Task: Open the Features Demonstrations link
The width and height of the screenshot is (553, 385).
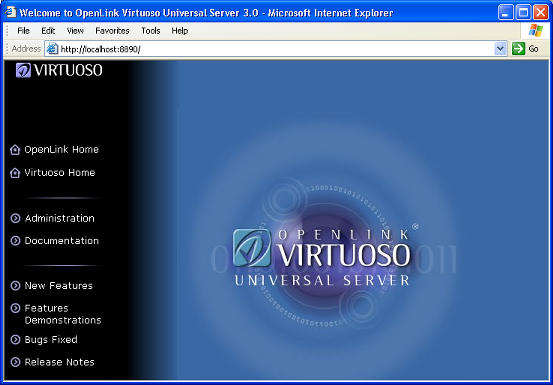Action: pyautogui.click(x=63, y=314)
